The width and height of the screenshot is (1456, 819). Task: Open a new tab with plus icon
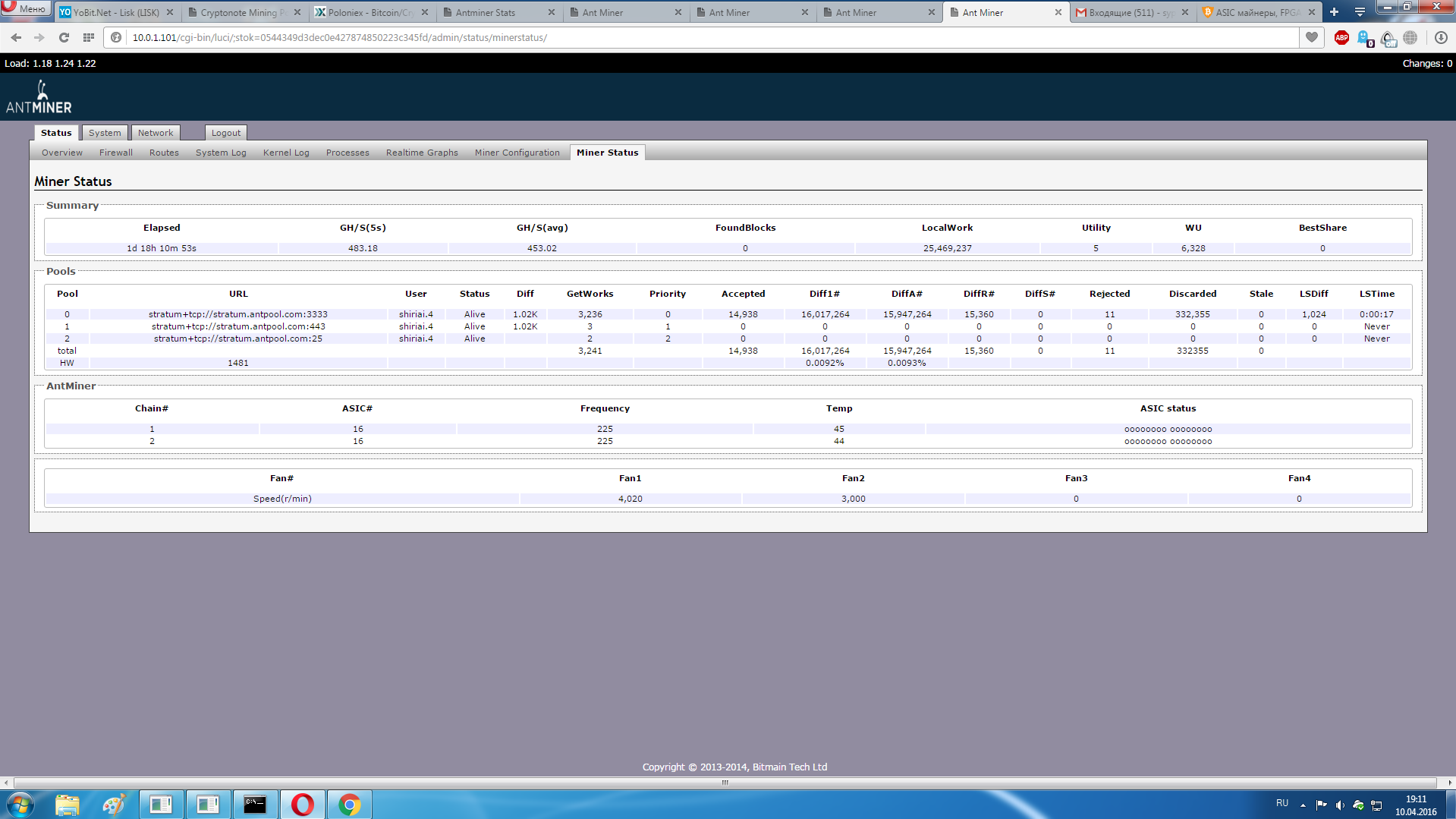pos(1334,12)
